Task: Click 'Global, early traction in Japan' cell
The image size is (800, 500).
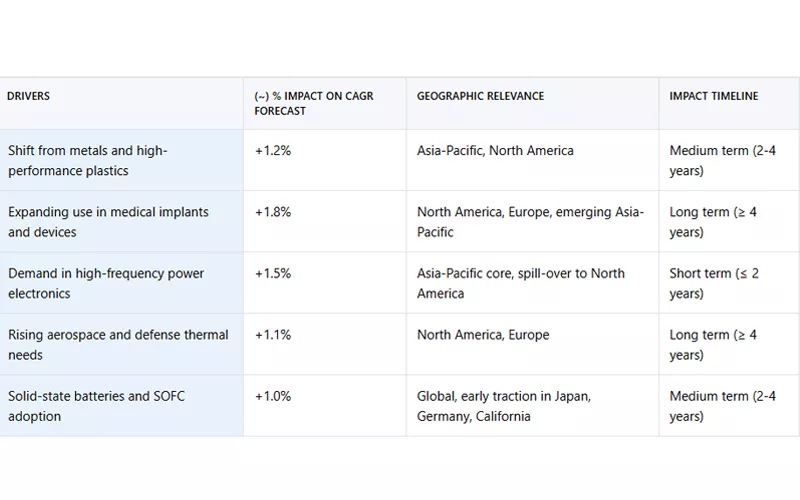Action: [503, 406]
